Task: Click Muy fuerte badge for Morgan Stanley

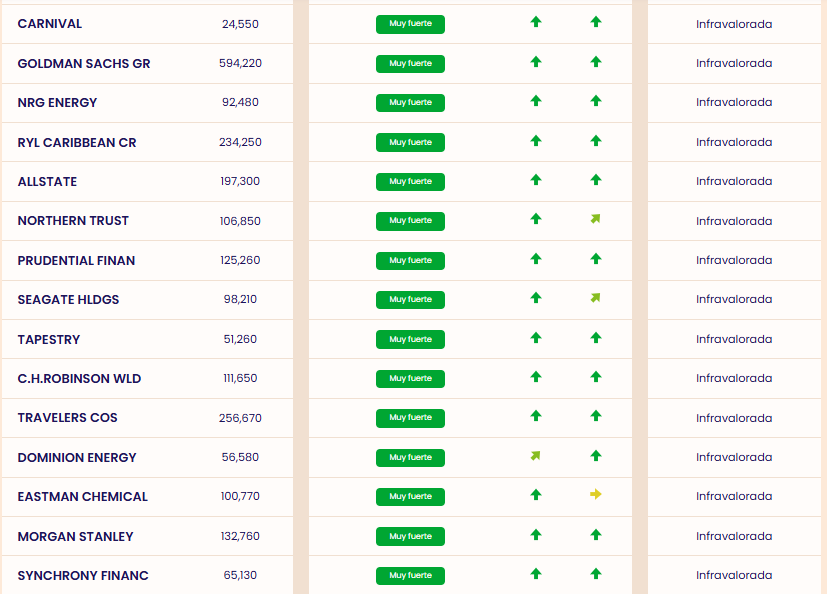Action: pyautogui.click(x=410, y=536)
